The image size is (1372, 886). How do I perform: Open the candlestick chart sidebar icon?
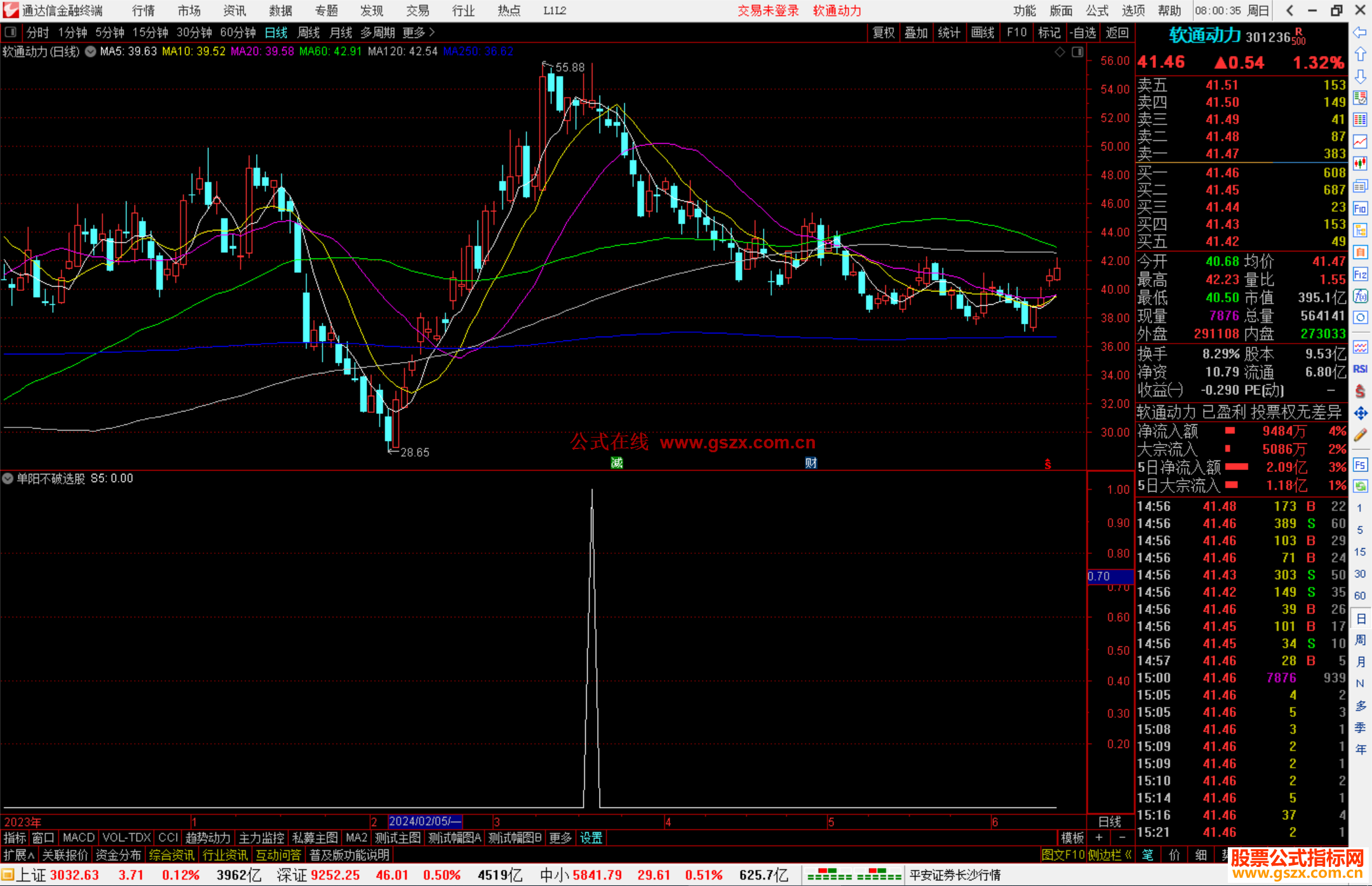pos(1360,164)
